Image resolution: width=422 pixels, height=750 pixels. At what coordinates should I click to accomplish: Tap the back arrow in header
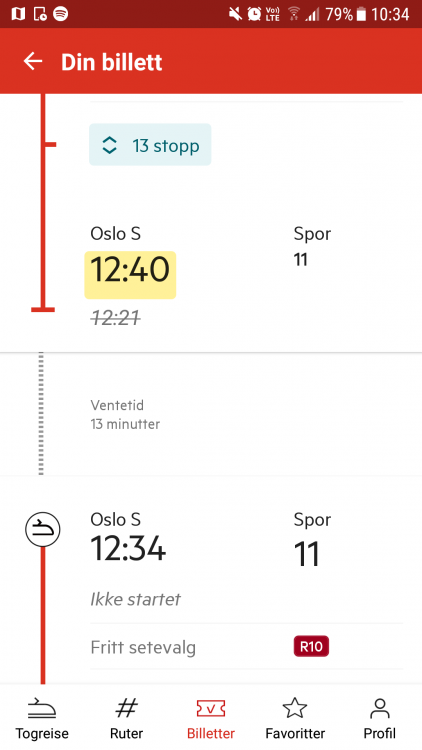pyautogui.click(x=33, y=61)
